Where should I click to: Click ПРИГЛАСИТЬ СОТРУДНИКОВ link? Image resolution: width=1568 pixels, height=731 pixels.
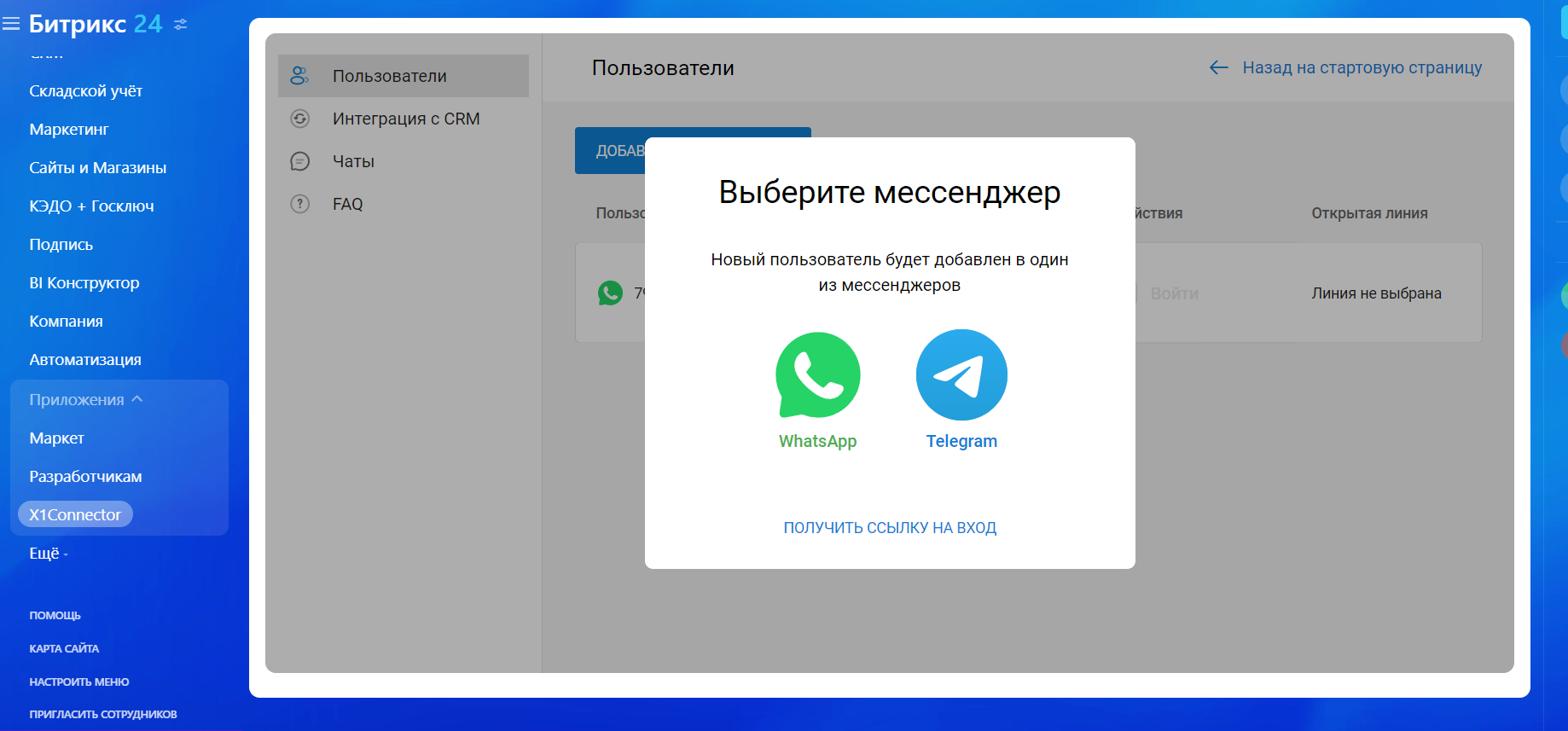(103, 714)
